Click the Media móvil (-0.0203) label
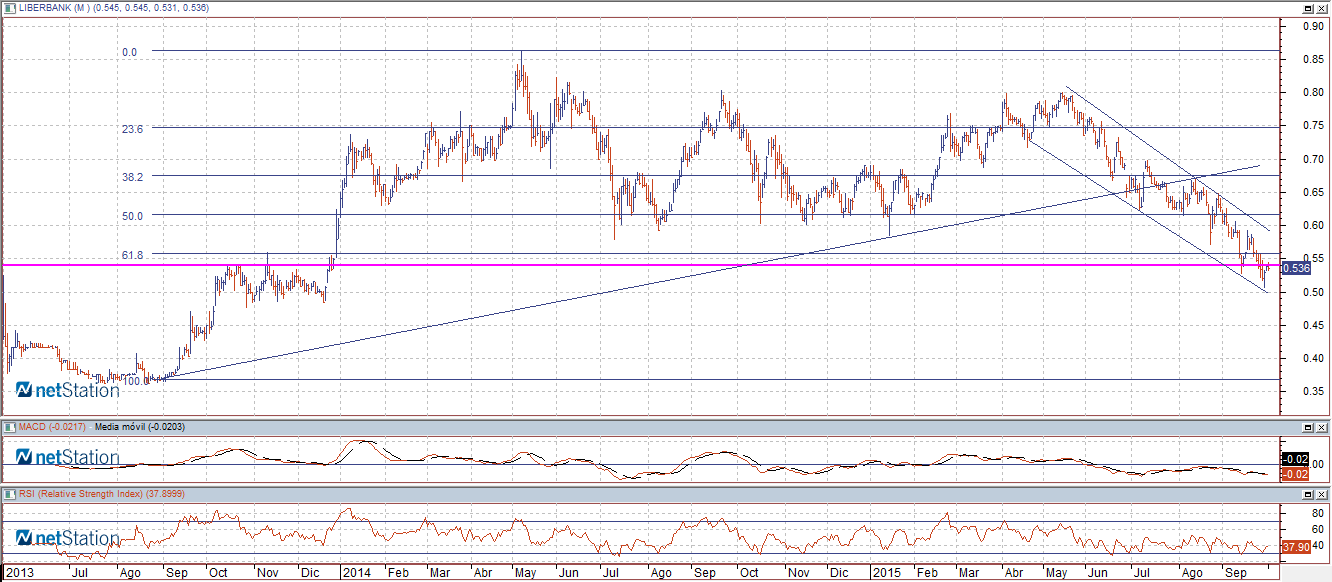The image size is (1332, 582). (x=140, y=427)
